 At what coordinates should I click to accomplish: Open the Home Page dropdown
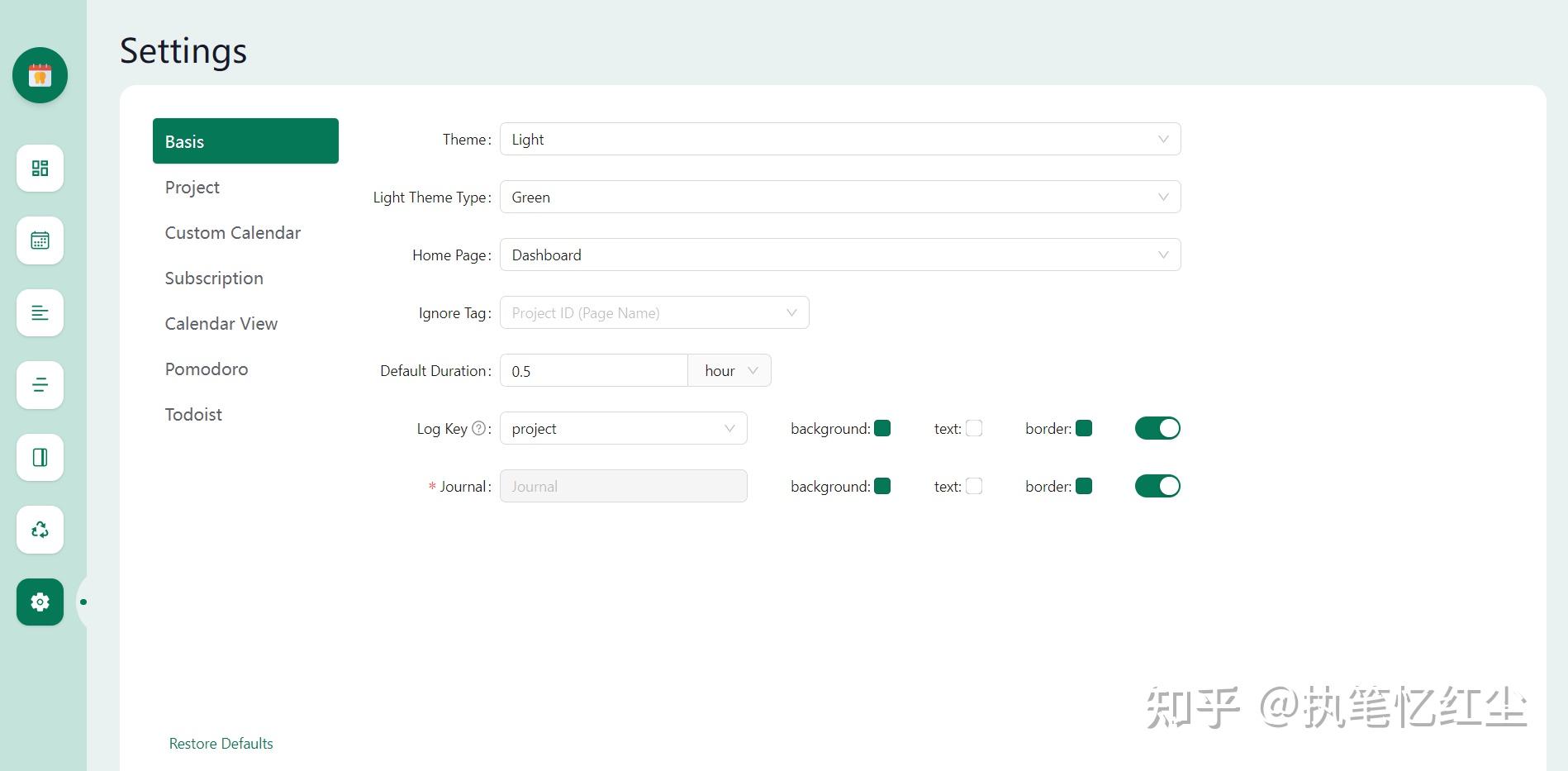pyautogui.click(x=839, y=255)
